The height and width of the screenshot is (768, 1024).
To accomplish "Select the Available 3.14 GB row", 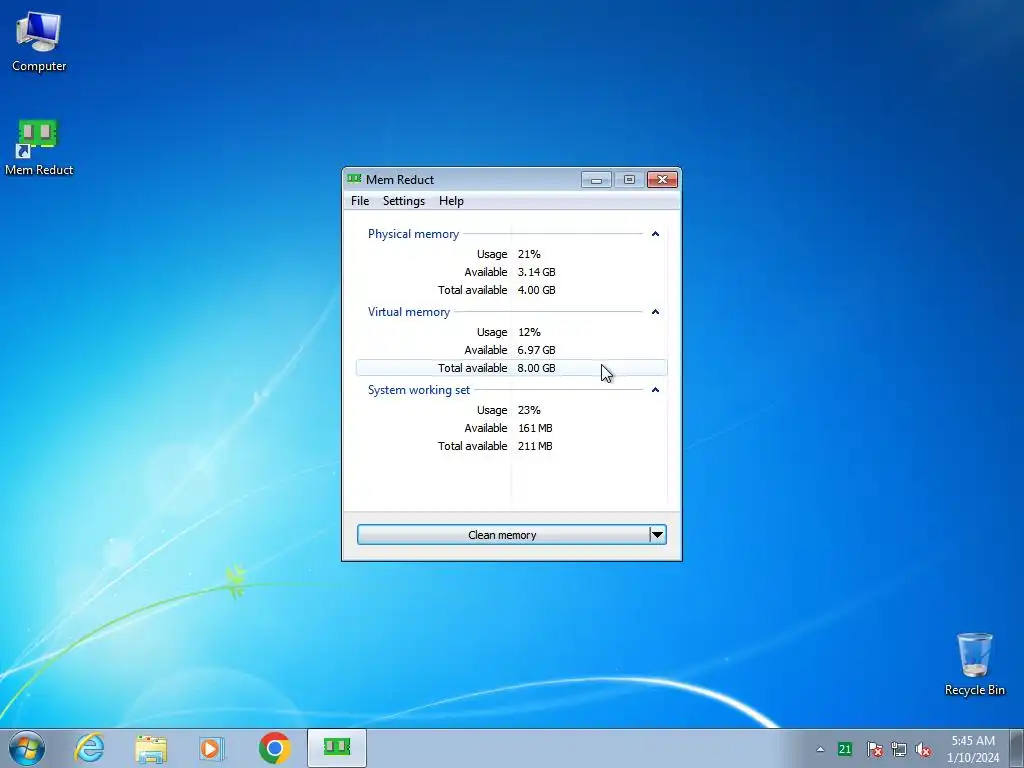I will click(x=511, y=272).
